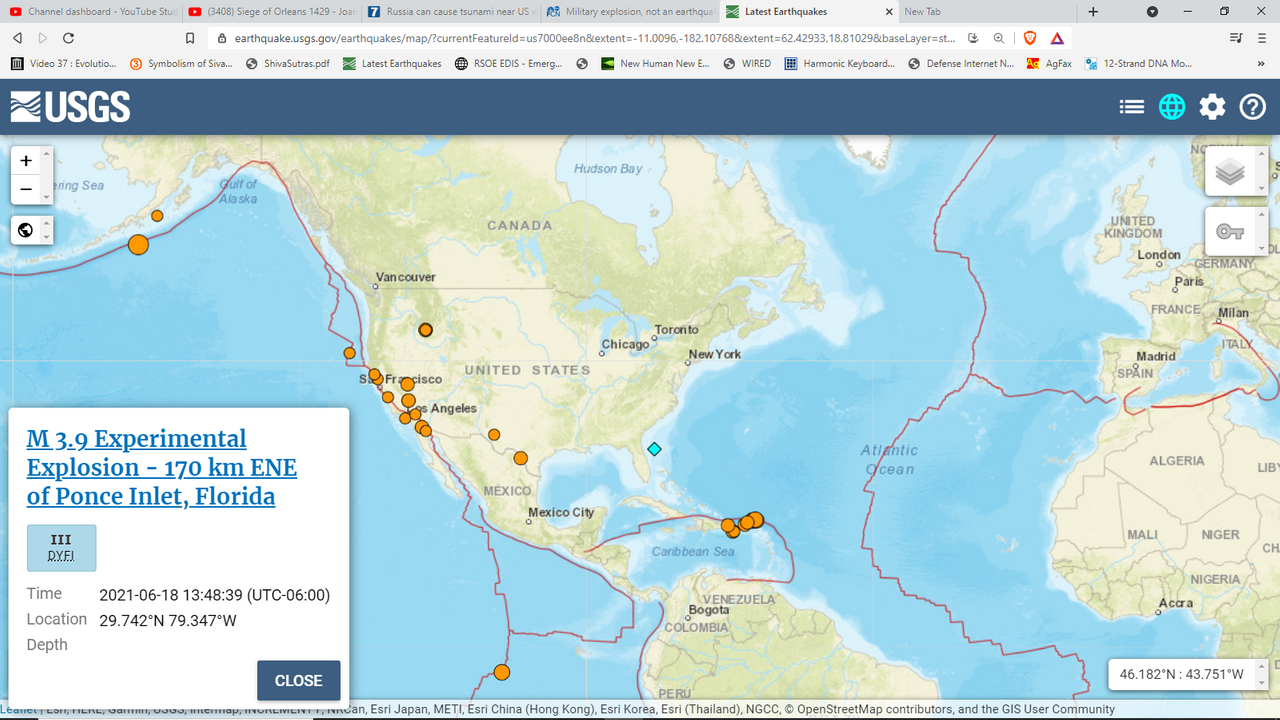Expand the hidden bookmarks overflow chevron
The height and width of the screenshot is (720, 1280).
1261,63
